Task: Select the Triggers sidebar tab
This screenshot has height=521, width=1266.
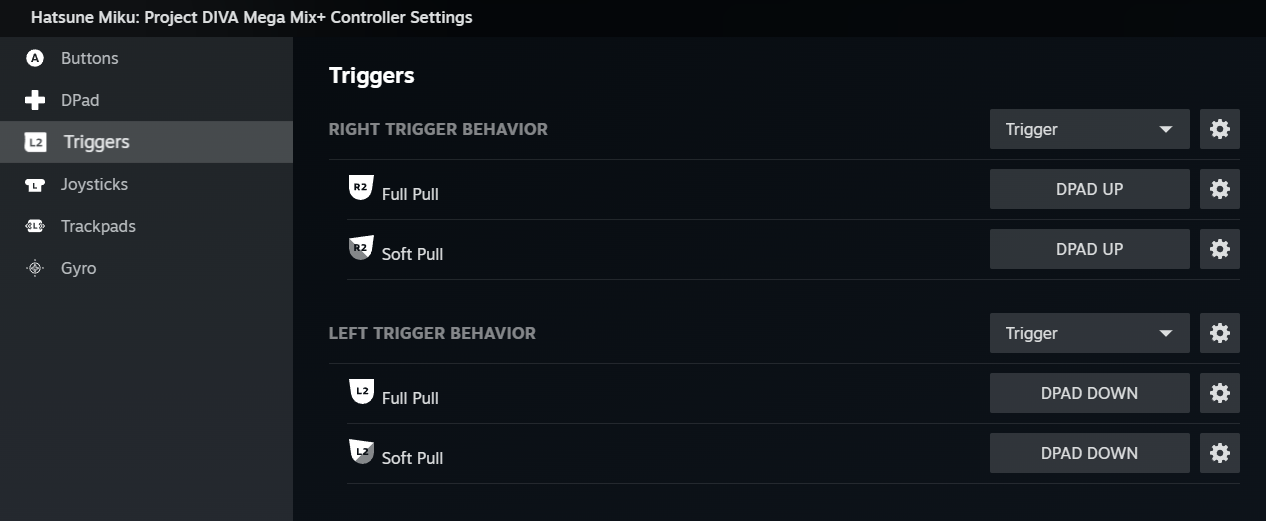Action: tap(96, 142)
